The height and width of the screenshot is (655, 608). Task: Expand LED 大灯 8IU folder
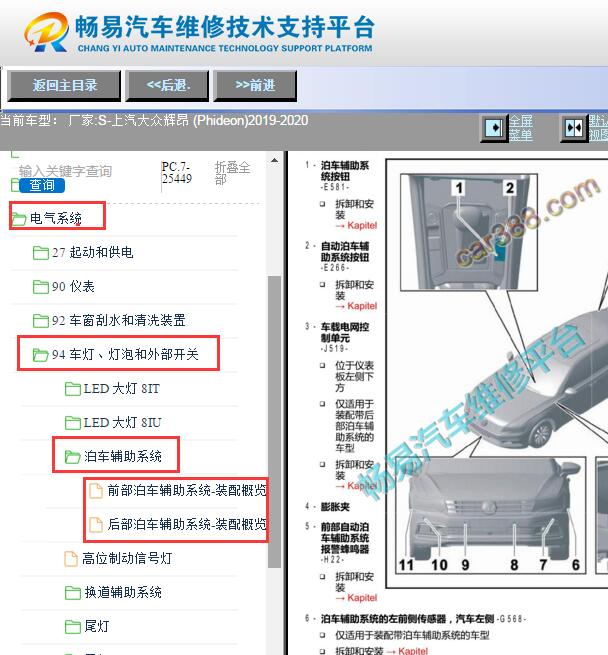pyautogui.click(x=122, y=422)
